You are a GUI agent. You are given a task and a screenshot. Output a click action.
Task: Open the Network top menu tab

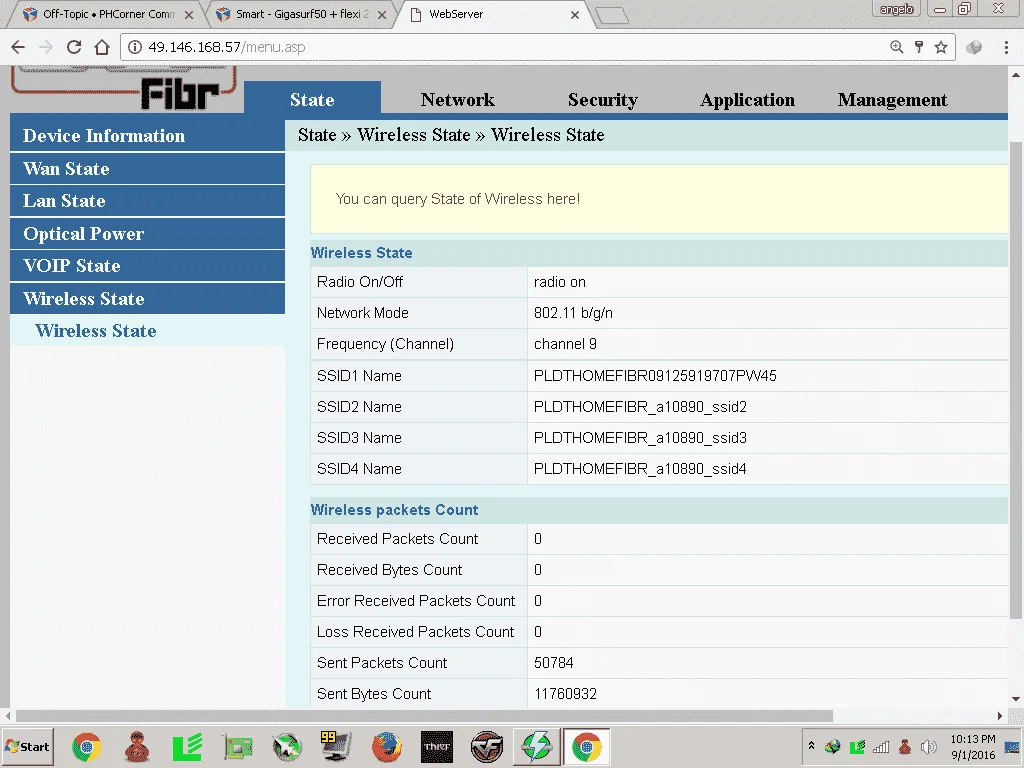pyautogui.click(x=458, y=99)
